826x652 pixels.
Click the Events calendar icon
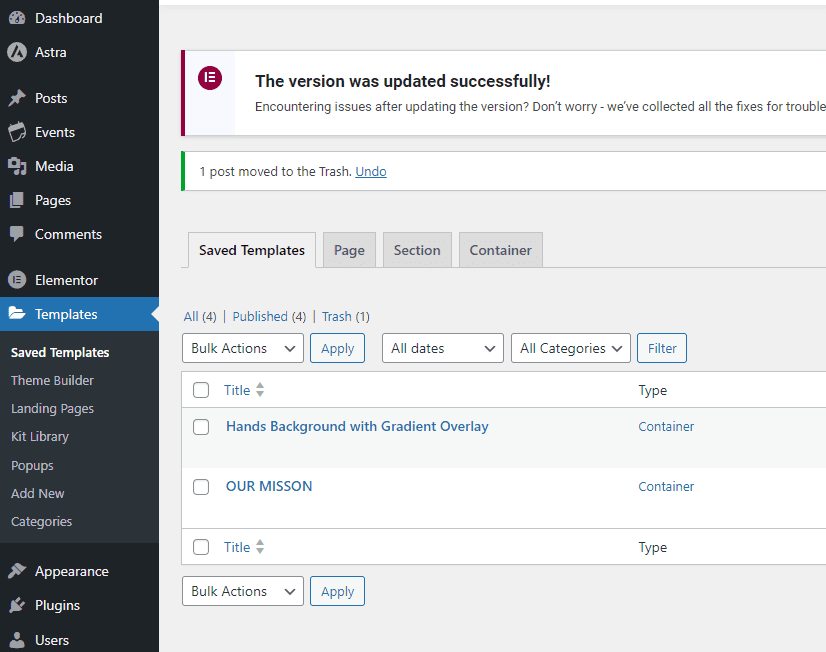pos(16,132)
